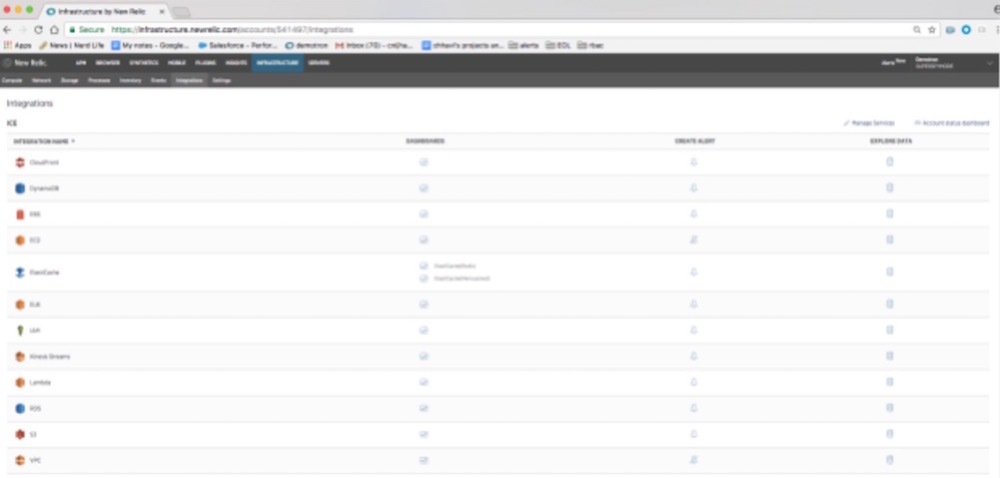Open the Salesforce bookmark
Image resolution: width=1000 pixels, height=478 pixels.
pyautogui.click(x=238, y=45)
